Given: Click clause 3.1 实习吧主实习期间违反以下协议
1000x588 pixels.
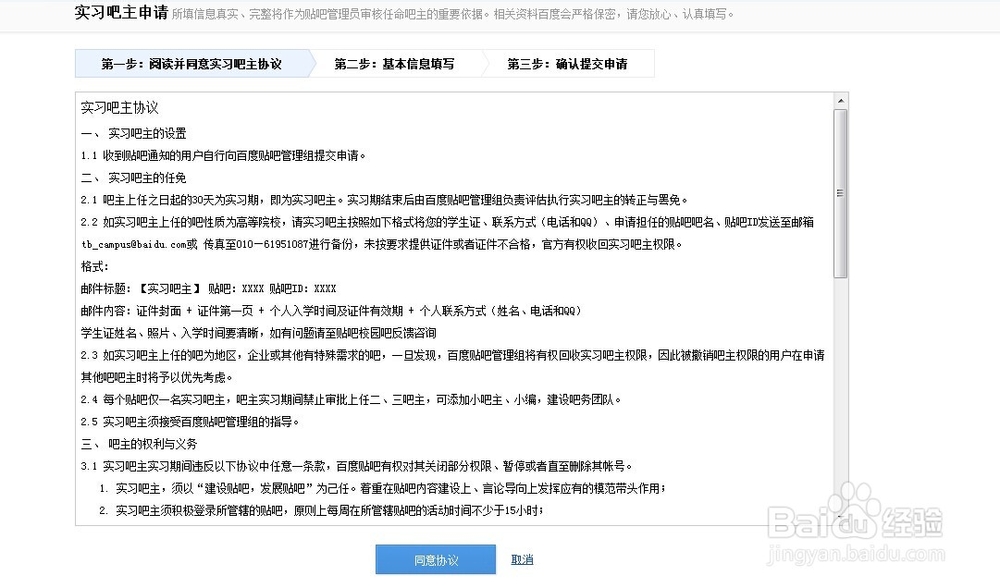Looking at the screenshot, I should 357,466.
